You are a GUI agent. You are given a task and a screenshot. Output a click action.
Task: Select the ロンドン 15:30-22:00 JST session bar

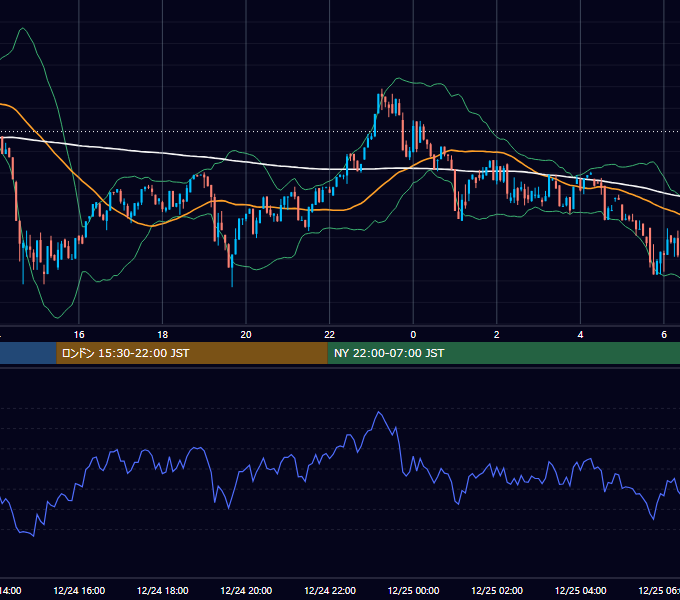192,353
